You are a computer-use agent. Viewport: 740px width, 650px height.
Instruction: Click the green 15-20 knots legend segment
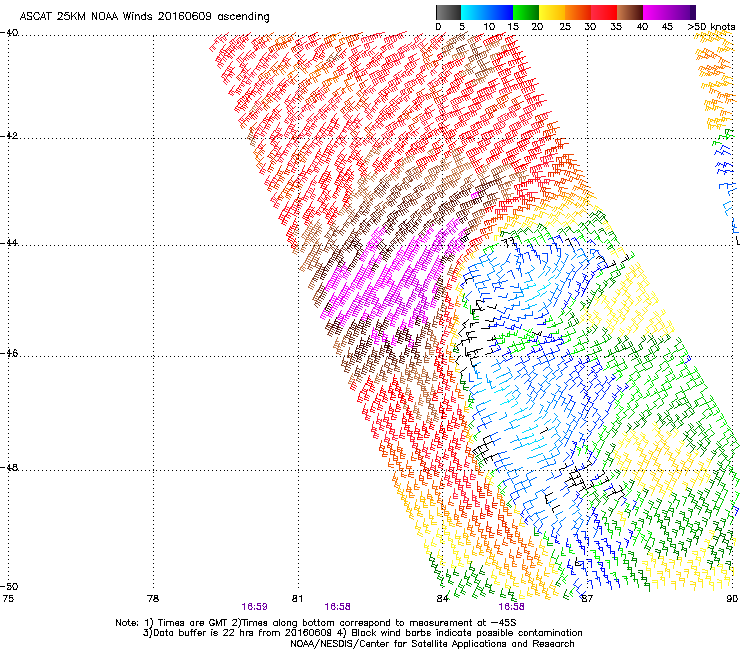pyautogui.click(x=526, y=12)
